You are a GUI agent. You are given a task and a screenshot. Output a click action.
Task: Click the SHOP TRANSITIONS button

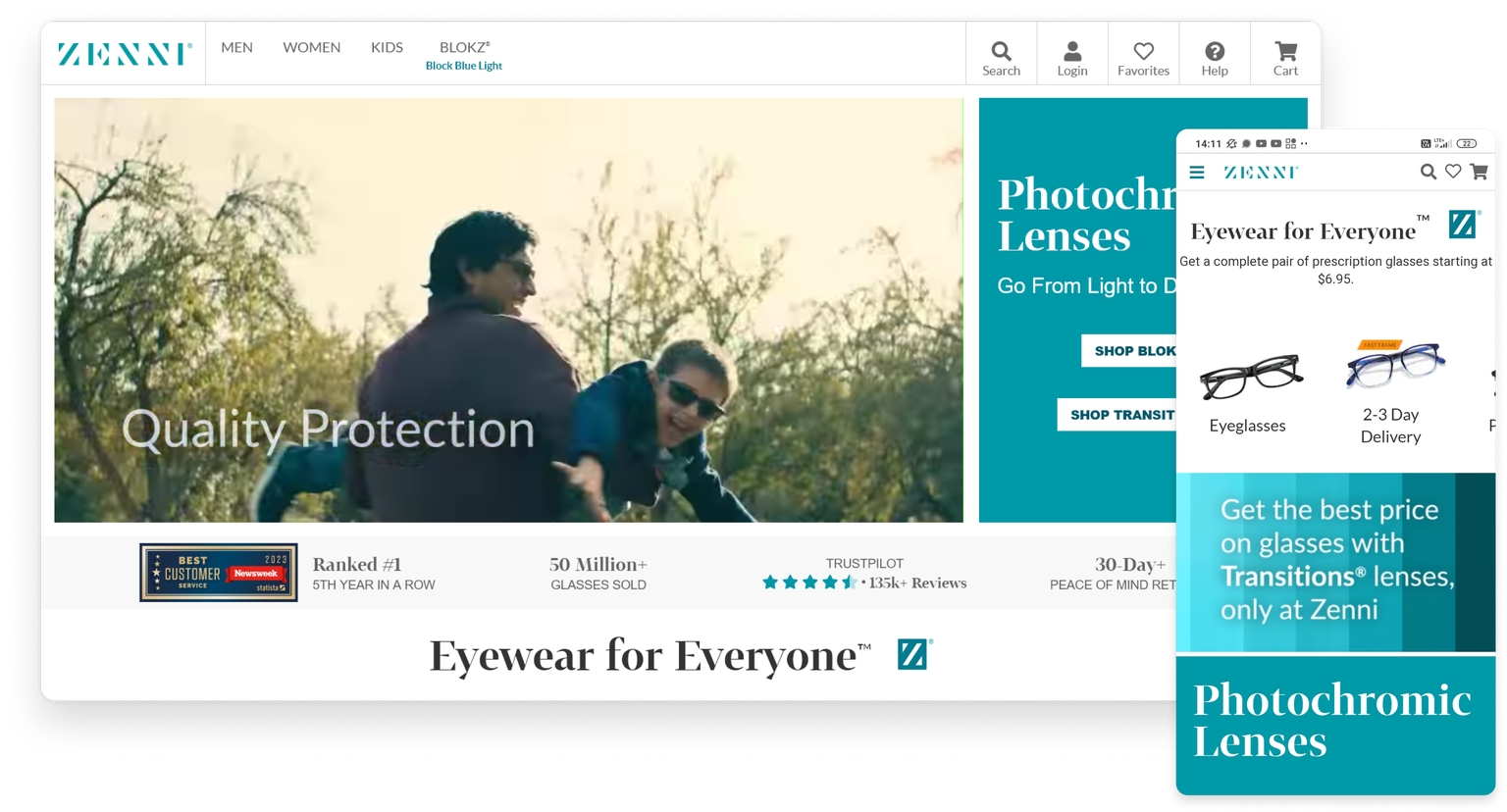[1117, 415]
